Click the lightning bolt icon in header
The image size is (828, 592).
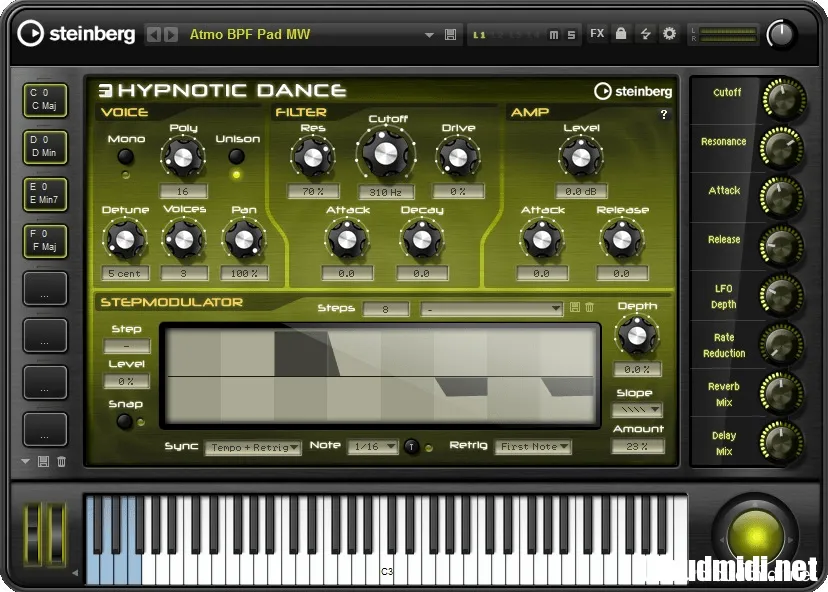point(645,34)
